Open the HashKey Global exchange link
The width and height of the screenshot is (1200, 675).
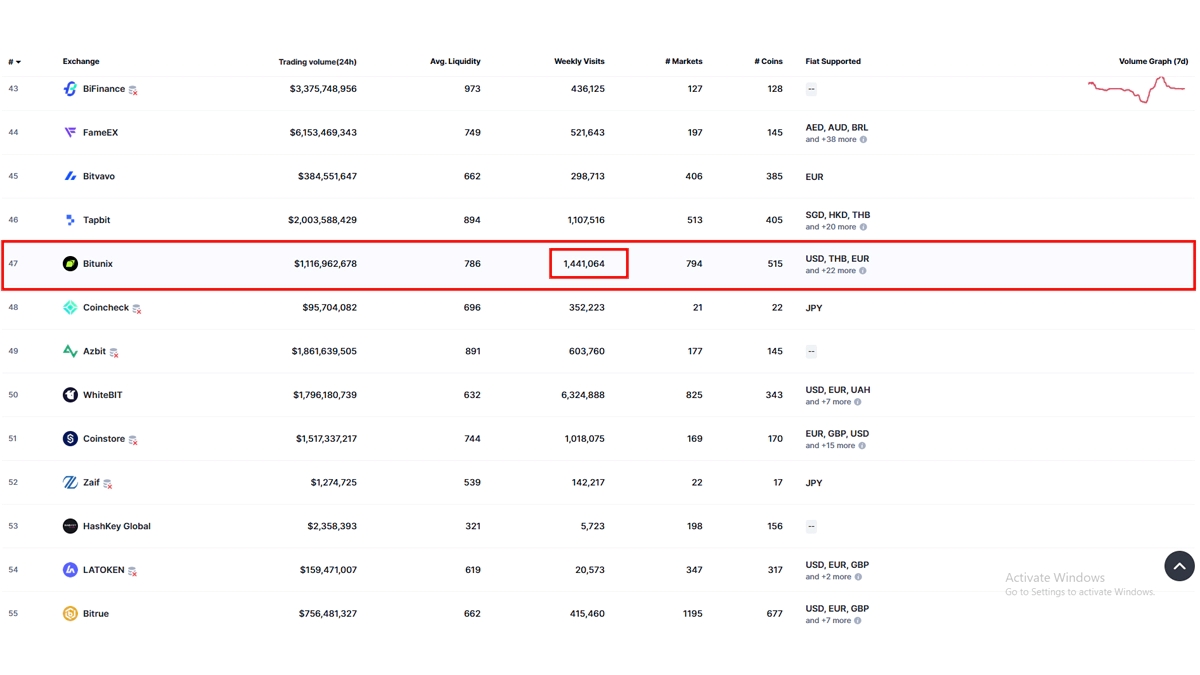(117, 526)
